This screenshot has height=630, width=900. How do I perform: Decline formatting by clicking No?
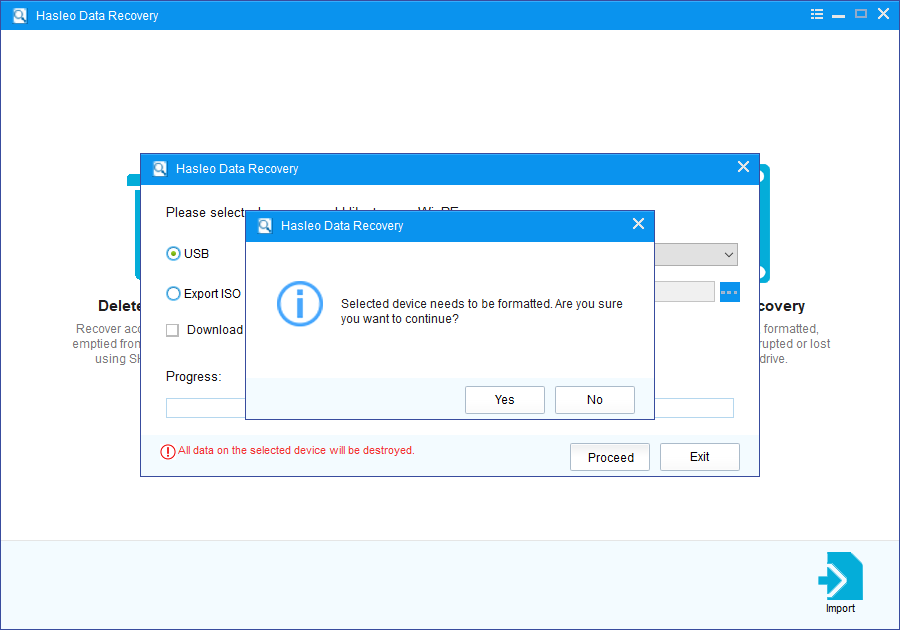594,399
